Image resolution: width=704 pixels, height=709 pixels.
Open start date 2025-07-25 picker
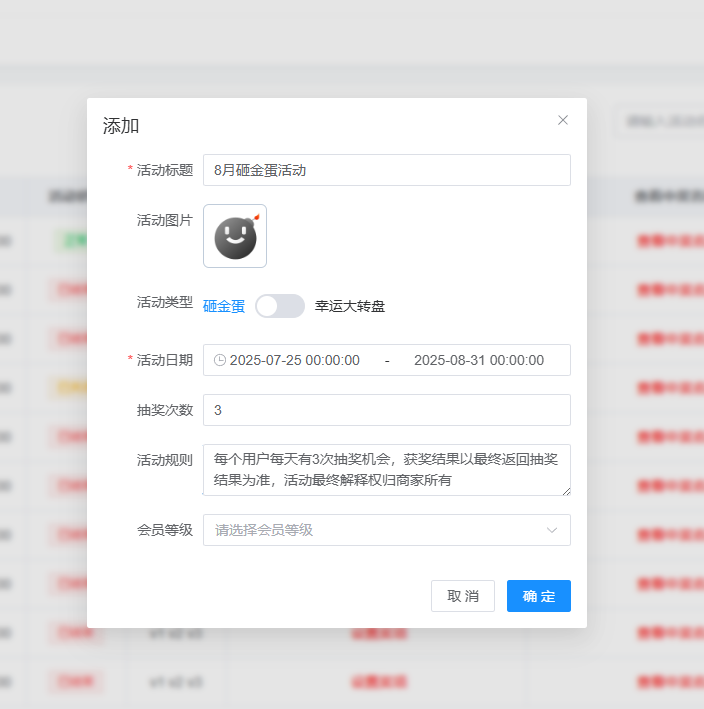tap(295, 360)
